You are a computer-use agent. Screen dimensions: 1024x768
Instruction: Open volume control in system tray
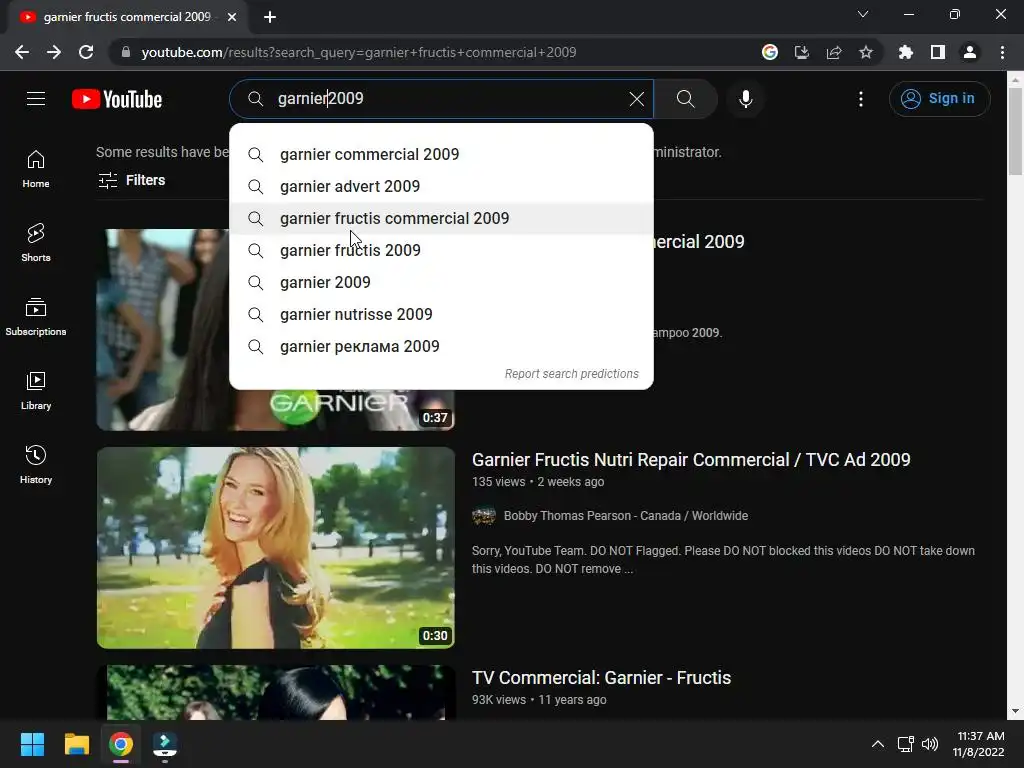click(930, 744)
